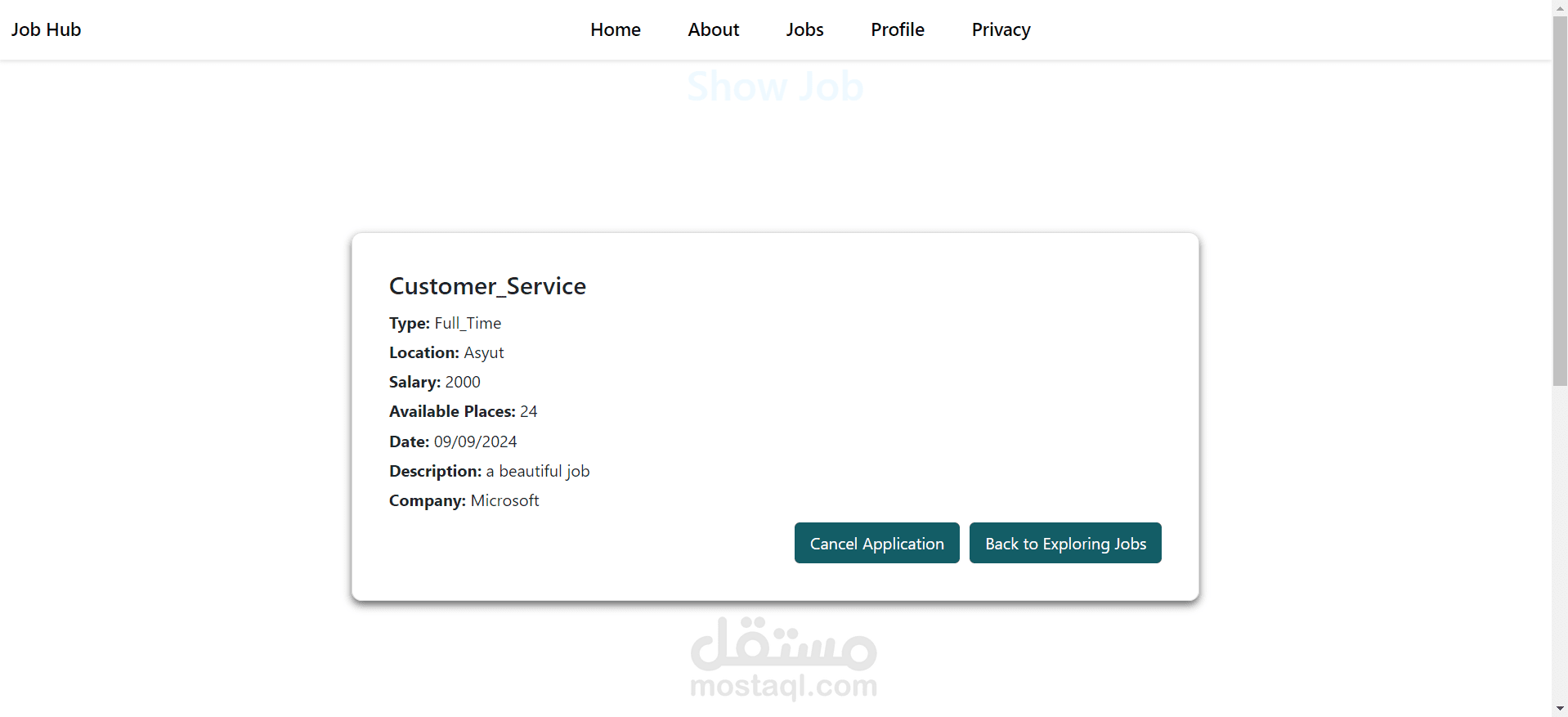
Task: Click the Type: Full_Time line
Action: pos(445,323)
